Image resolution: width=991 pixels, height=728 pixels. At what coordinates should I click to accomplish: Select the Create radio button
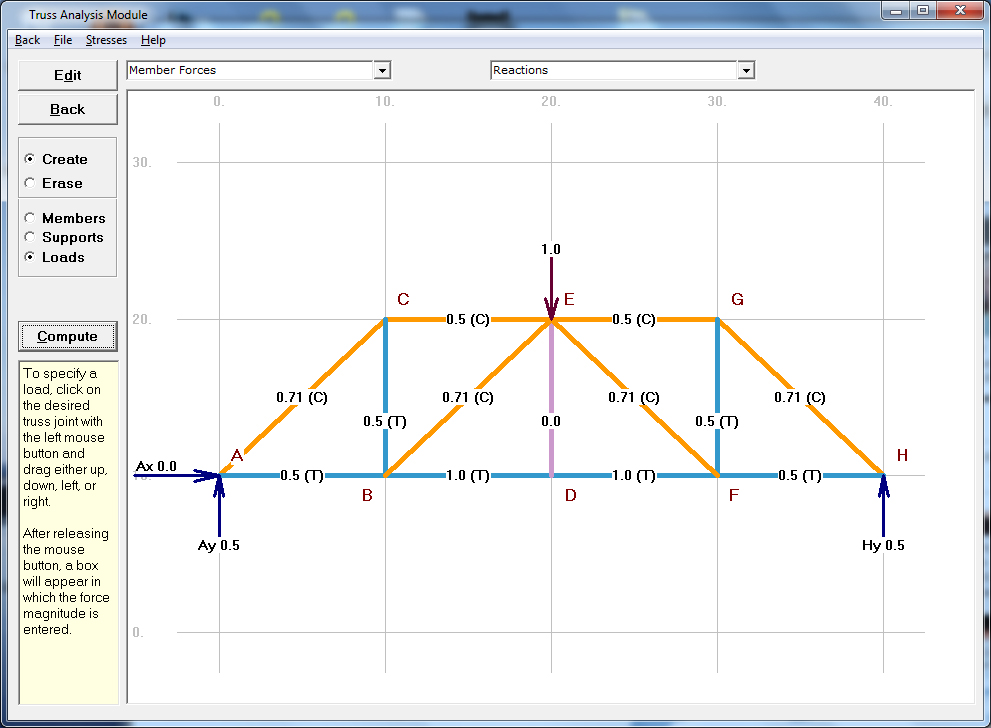[27, 159]
